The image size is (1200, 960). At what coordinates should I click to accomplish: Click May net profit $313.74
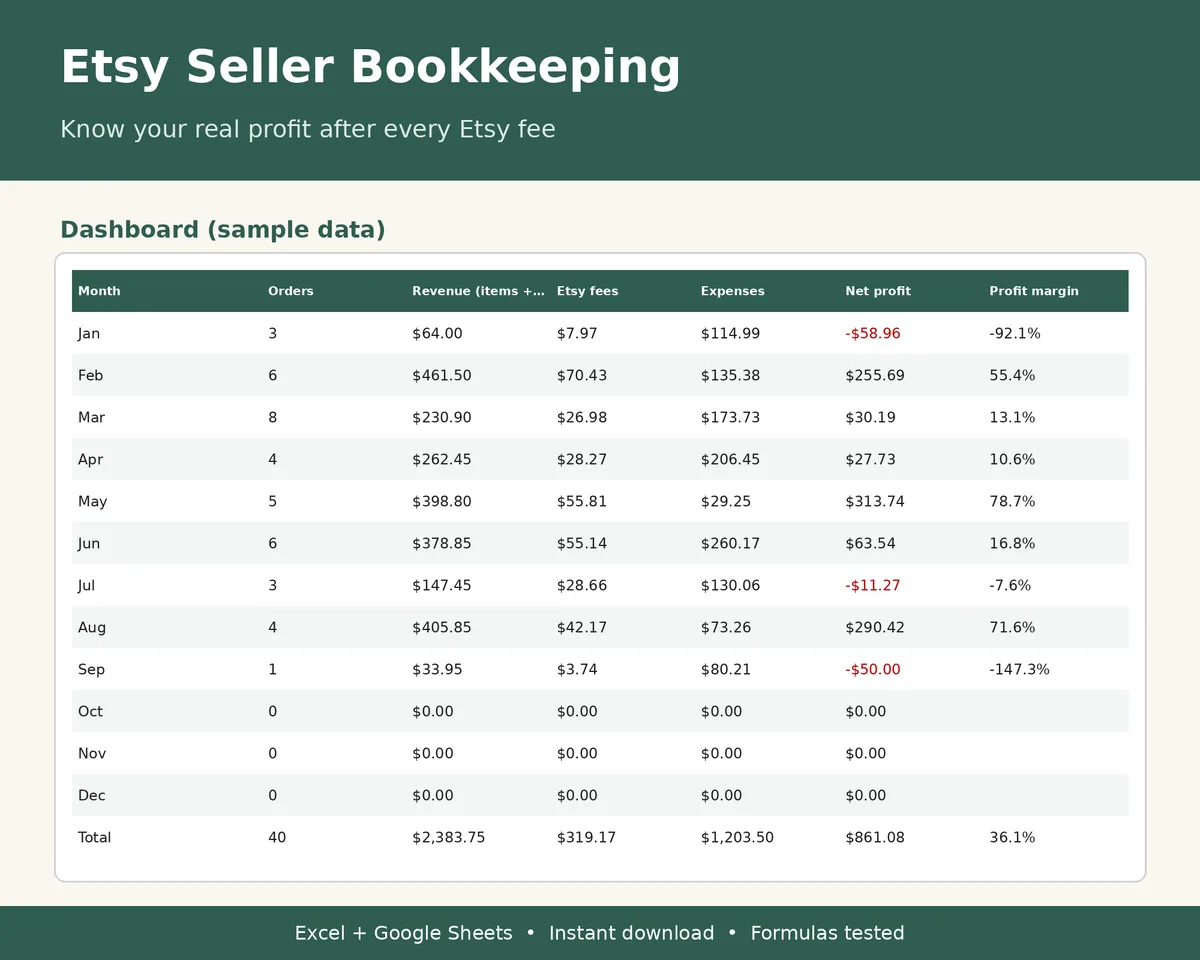pos(874,502)
